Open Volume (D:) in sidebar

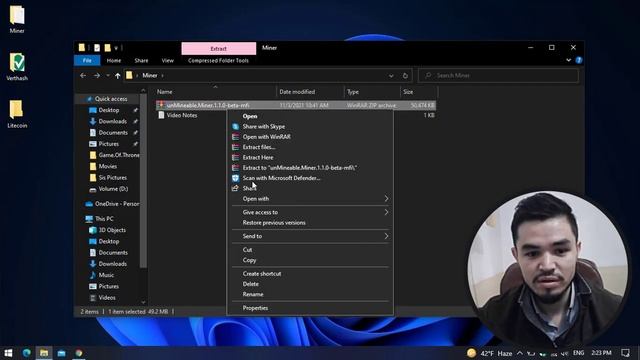pyautogui.click(x=113, y=189)
